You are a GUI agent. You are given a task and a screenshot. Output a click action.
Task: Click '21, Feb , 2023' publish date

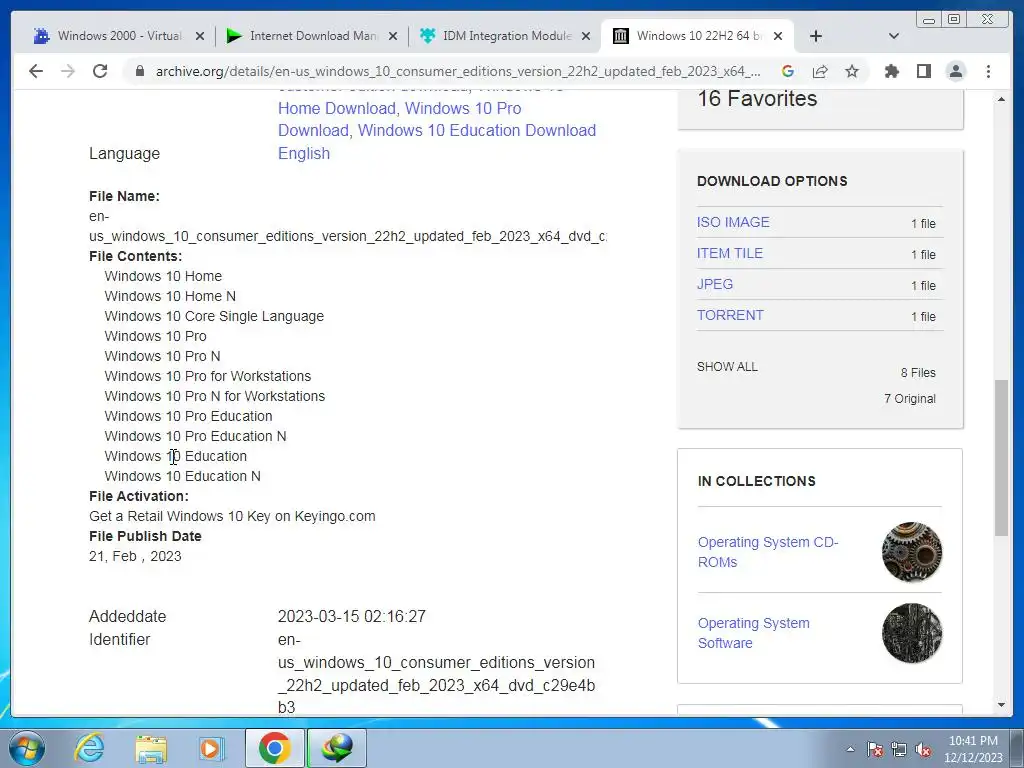[x=135, y=556]
